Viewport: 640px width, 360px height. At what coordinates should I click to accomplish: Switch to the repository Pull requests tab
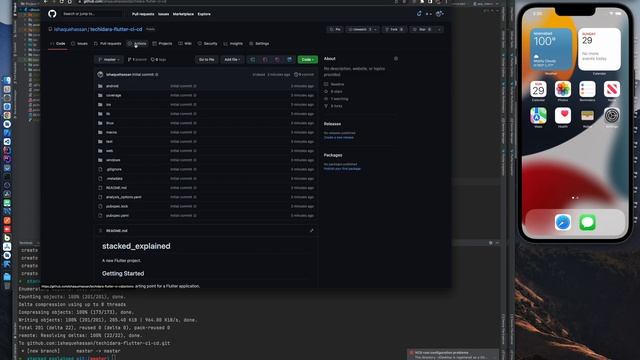click(x=107, y=44)
